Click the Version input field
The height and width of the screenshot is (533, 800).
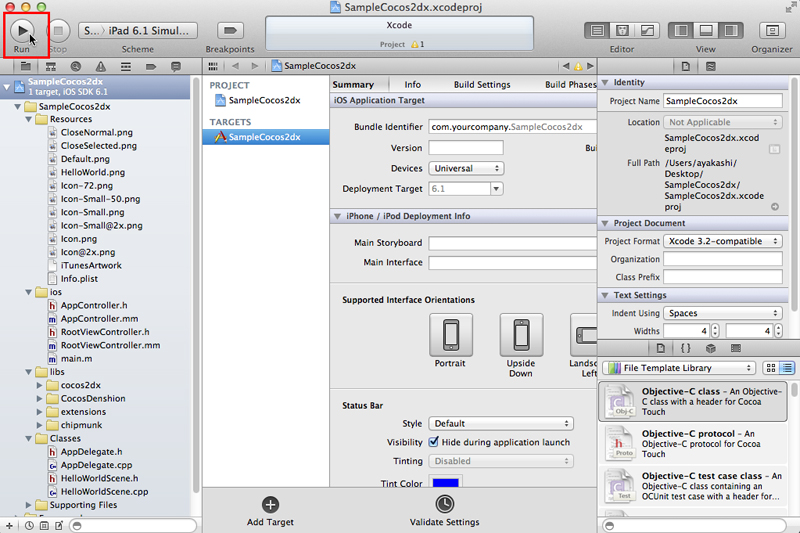[x=466, y=148]
